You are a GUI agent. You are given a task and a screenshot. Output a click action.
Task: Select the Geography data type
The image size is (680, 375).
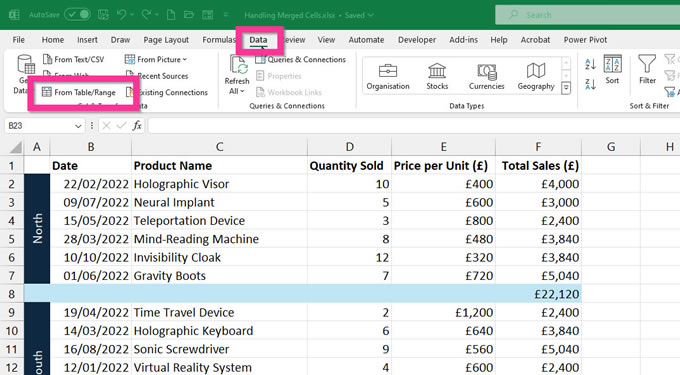click(536, 76)
